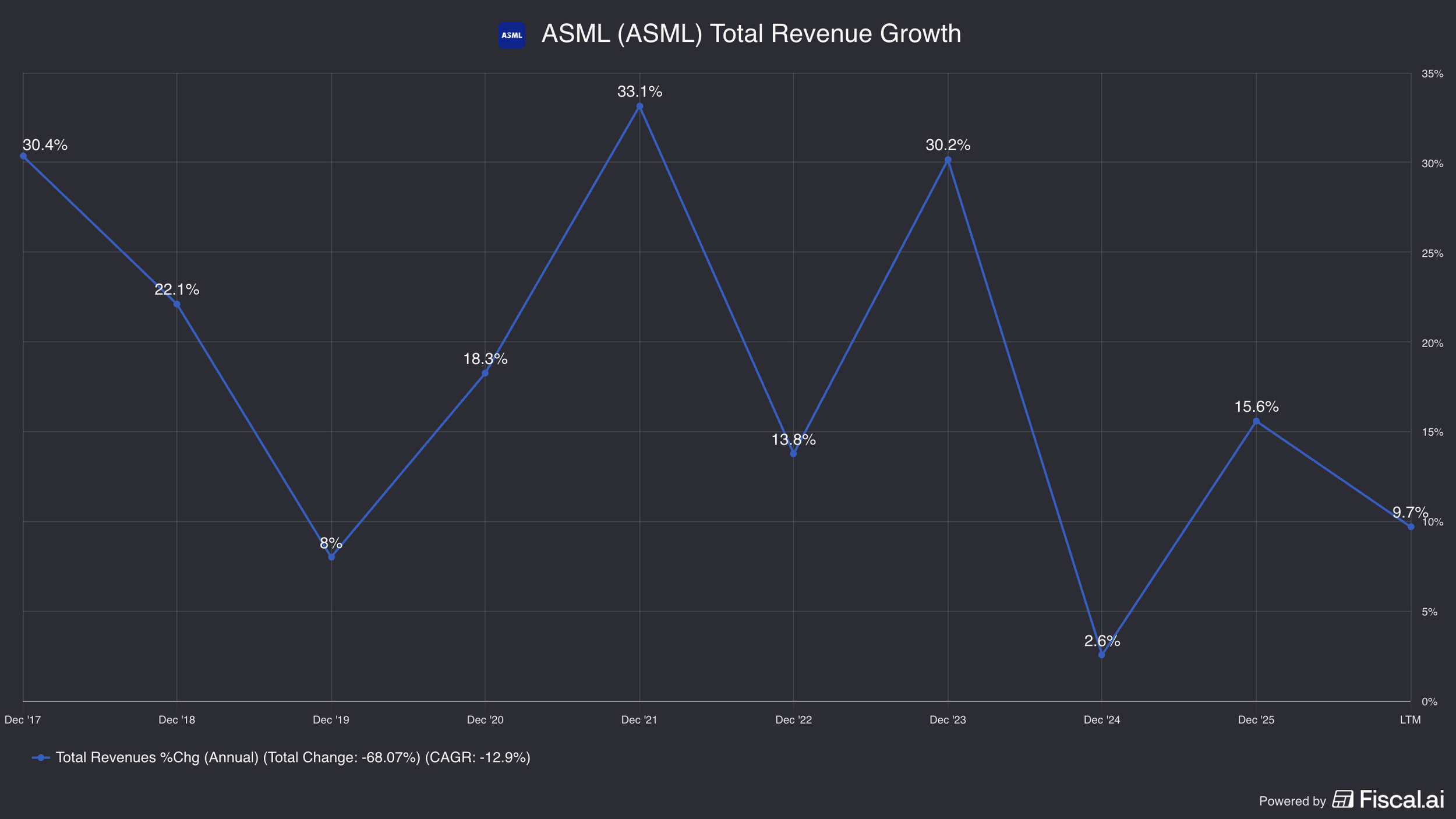
Task: Click the Dec '24 x-axis label
Action: click(x=1102, y=720)
